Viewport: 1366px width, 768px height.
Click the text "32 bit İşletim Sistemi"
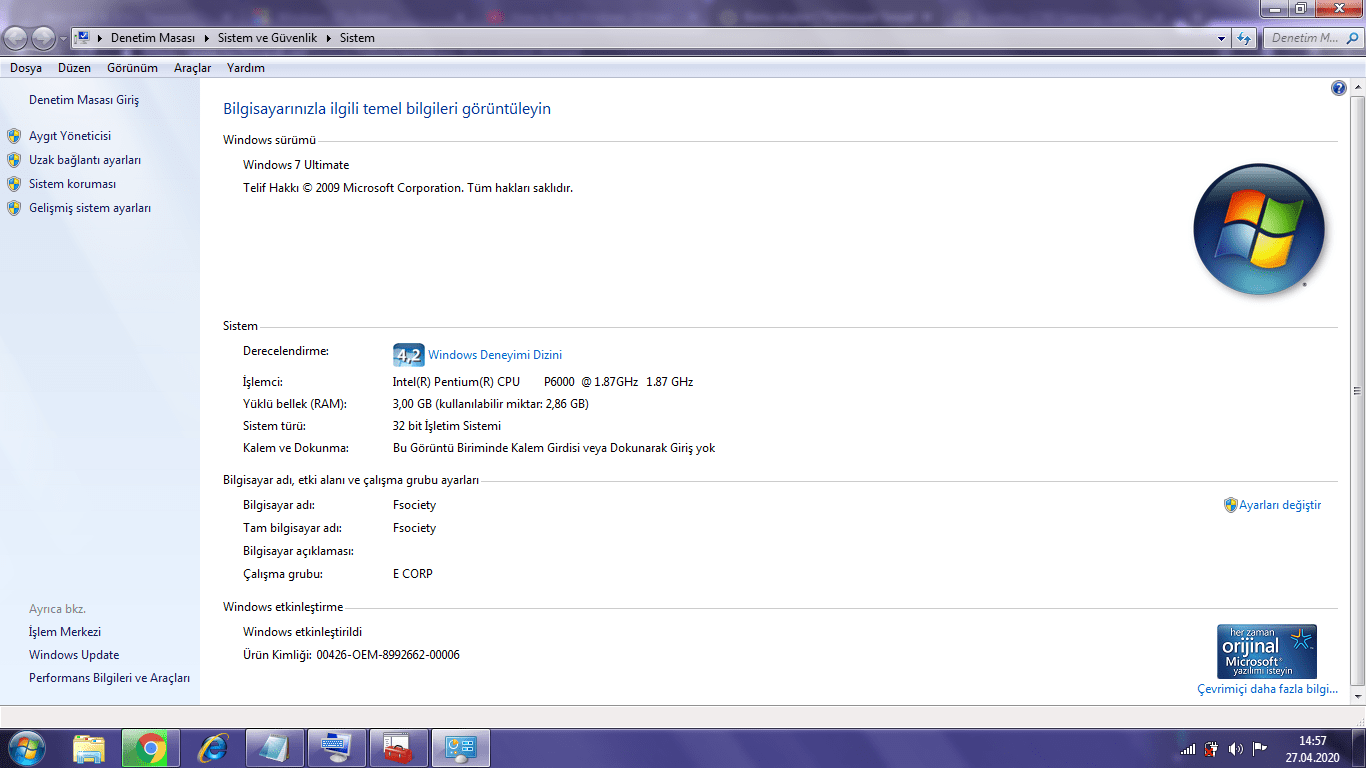[447, 426]
